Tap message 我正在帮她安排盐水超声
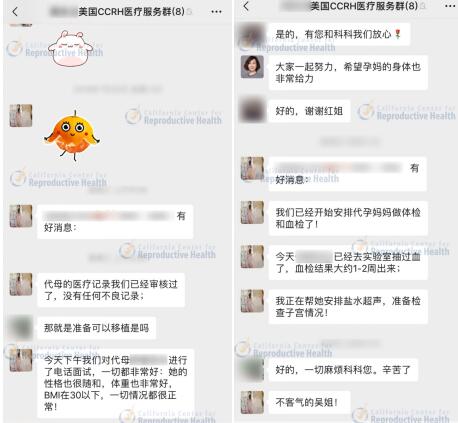The height and width of the screenshot is (423, 458). [x=348, y=307]
